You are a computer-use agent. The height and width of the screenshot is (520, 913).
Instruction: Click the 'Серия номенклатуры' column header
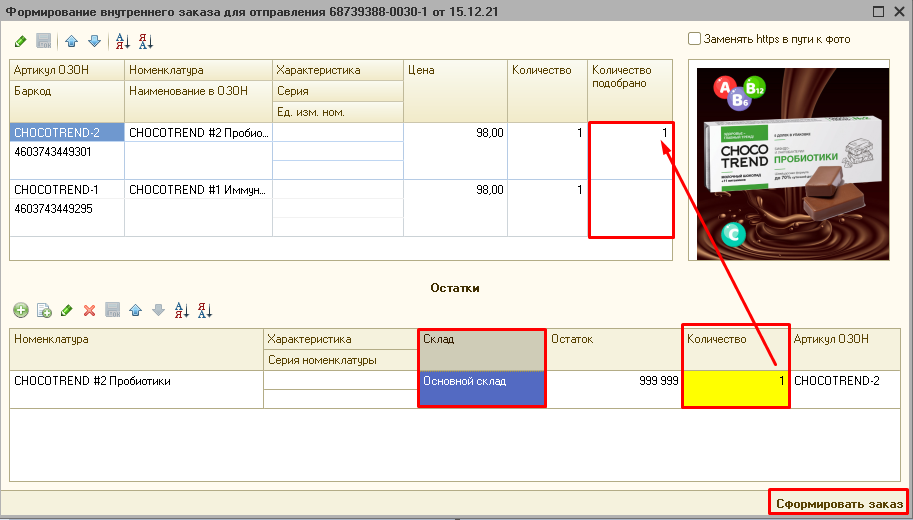click(x=341, y=360)
